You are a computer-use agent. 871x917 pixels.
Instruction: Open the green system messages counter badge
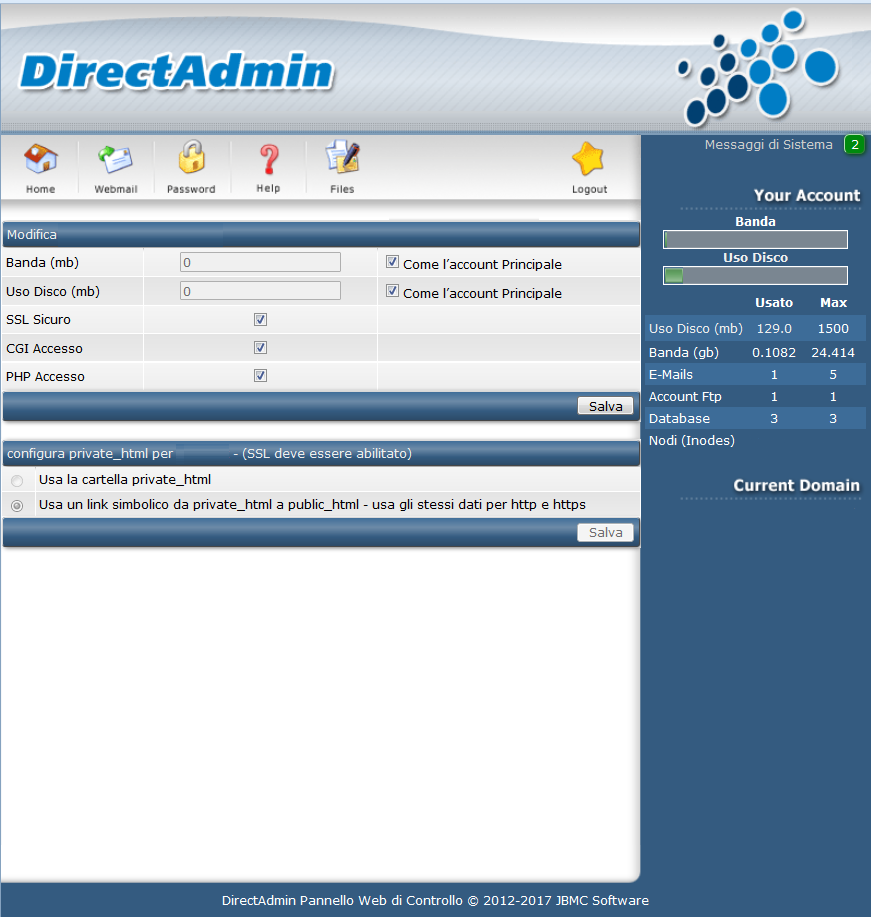point(854,145)
